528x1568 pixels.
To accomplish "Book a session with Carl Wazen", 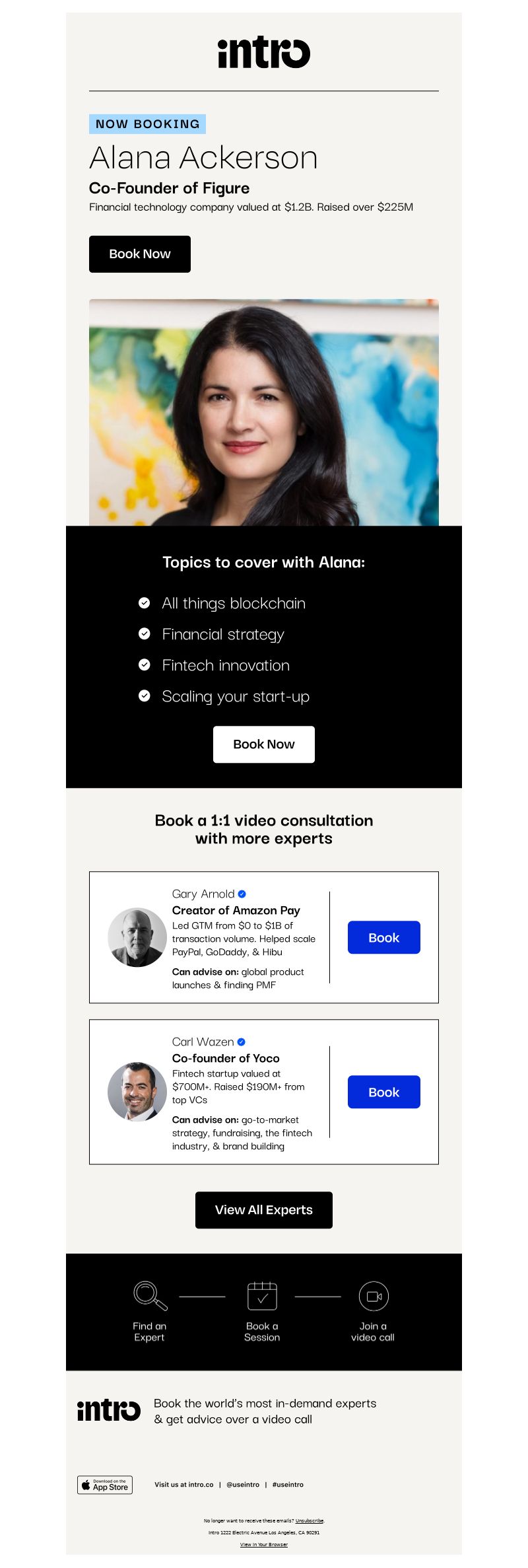I will click(384, 1092).
